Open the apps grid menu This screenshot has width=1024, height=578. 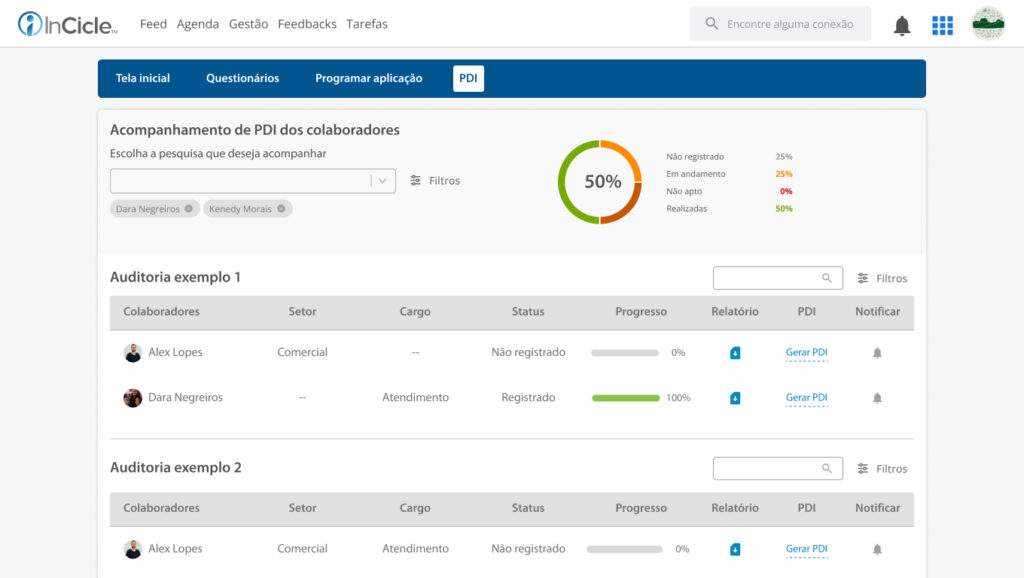pyautogui.click(x=942, y=25)
